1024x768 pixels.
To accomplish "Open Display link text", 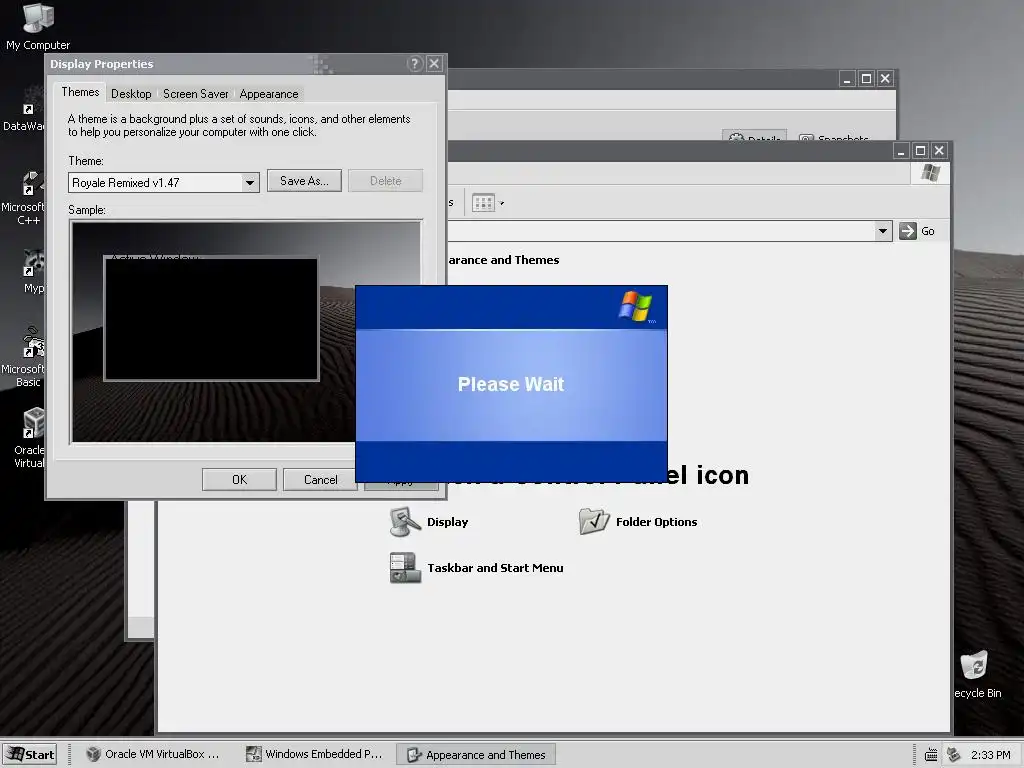I will click(x=447, y=522).
